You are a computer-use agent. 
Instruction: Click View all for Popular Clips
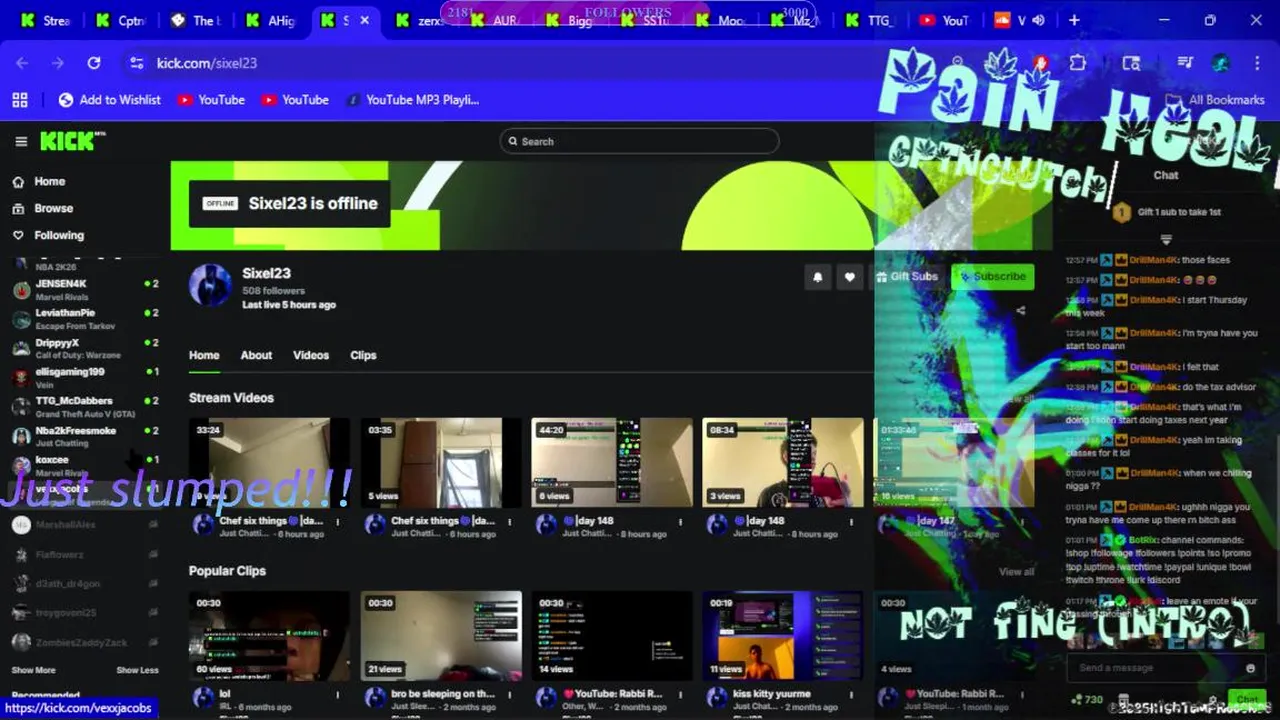tap(1016, 572)
